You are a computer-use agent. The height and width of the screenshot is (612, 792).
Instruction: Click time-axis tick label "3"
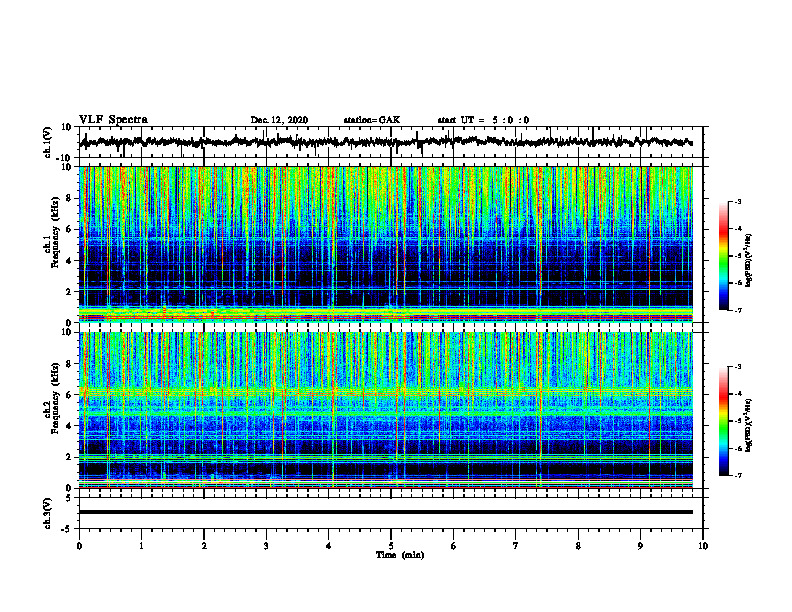pos(266,546)
